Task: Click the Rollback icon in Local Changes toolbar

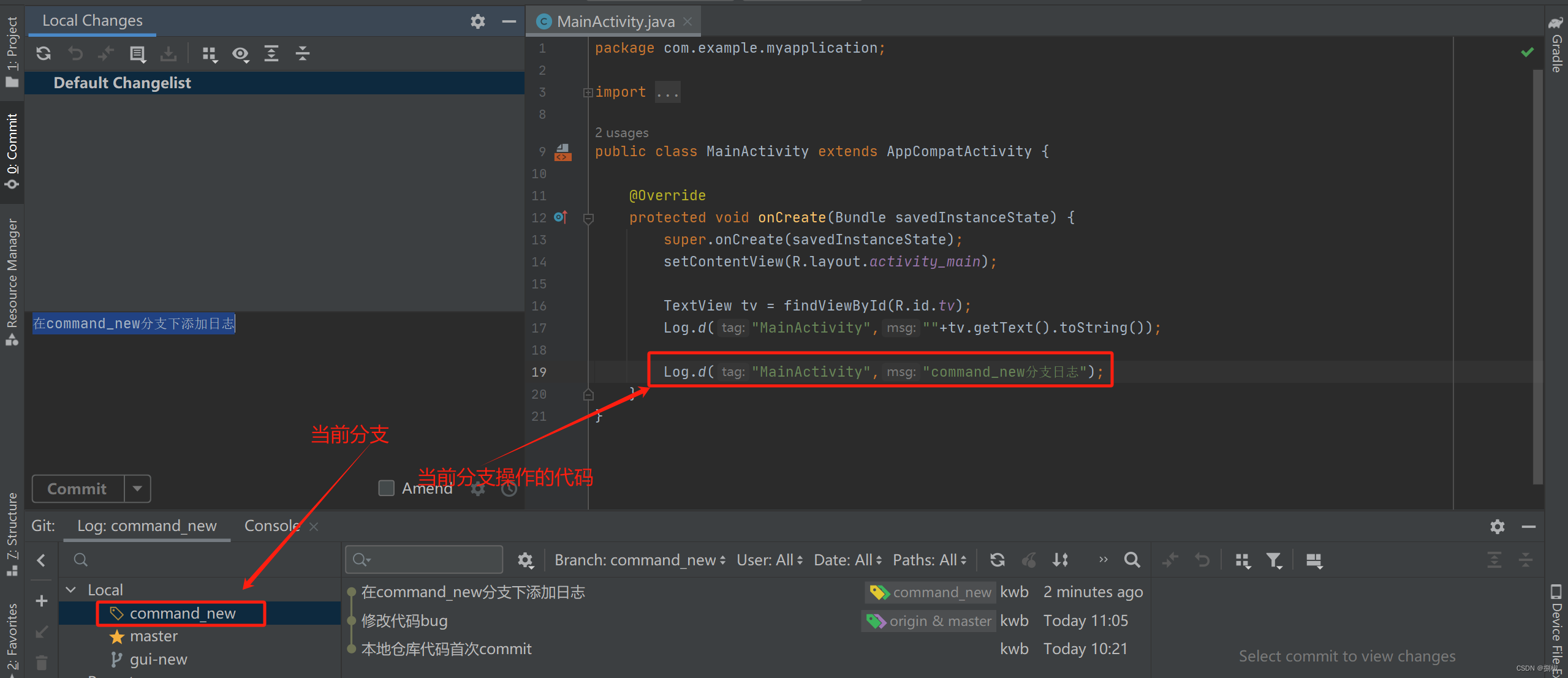Action: (x=75, y=54)
